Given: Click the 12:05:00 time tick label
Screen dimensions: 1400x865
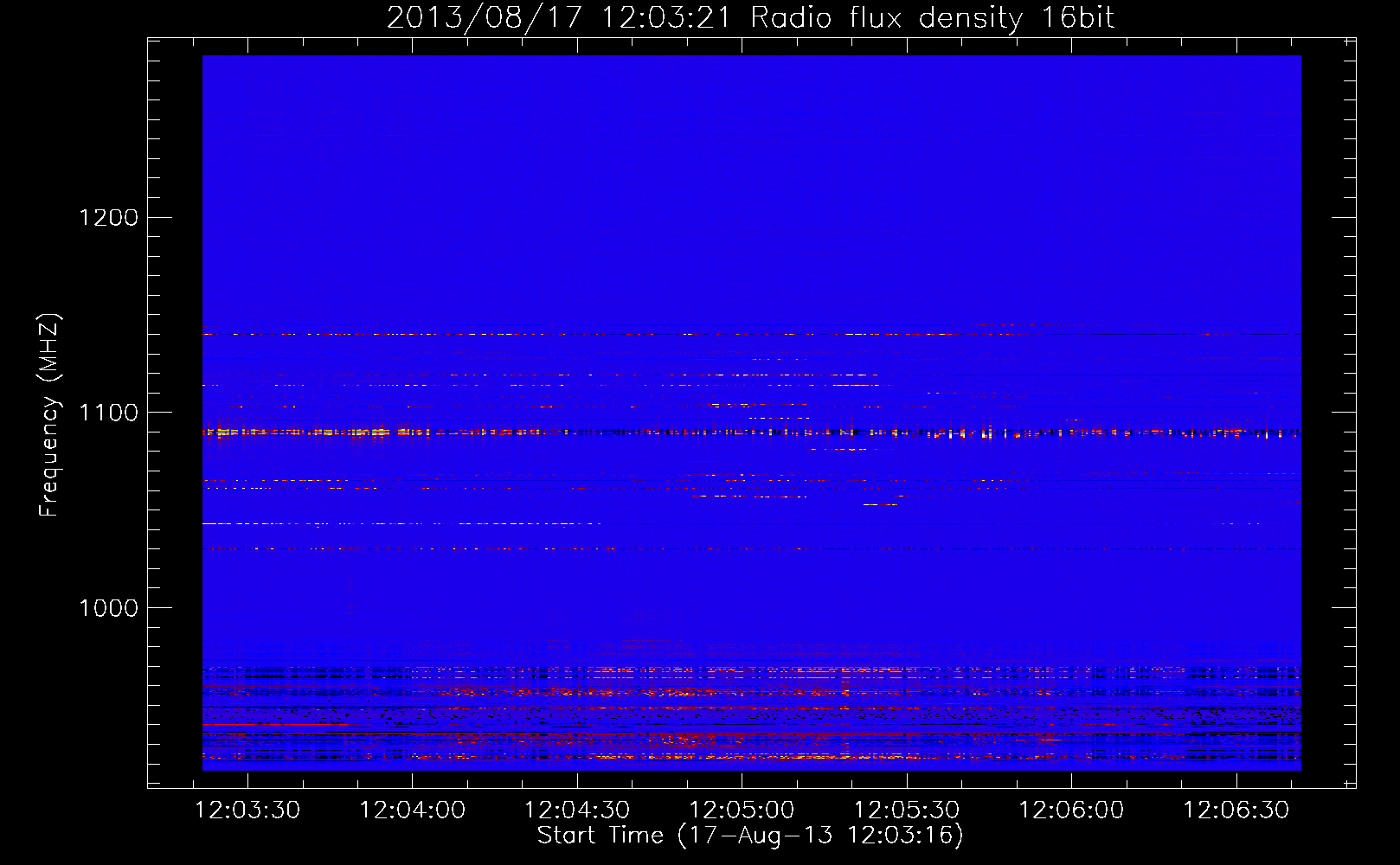Looking at the screenshot, I should pyautogui.click(x=742, y=811).
